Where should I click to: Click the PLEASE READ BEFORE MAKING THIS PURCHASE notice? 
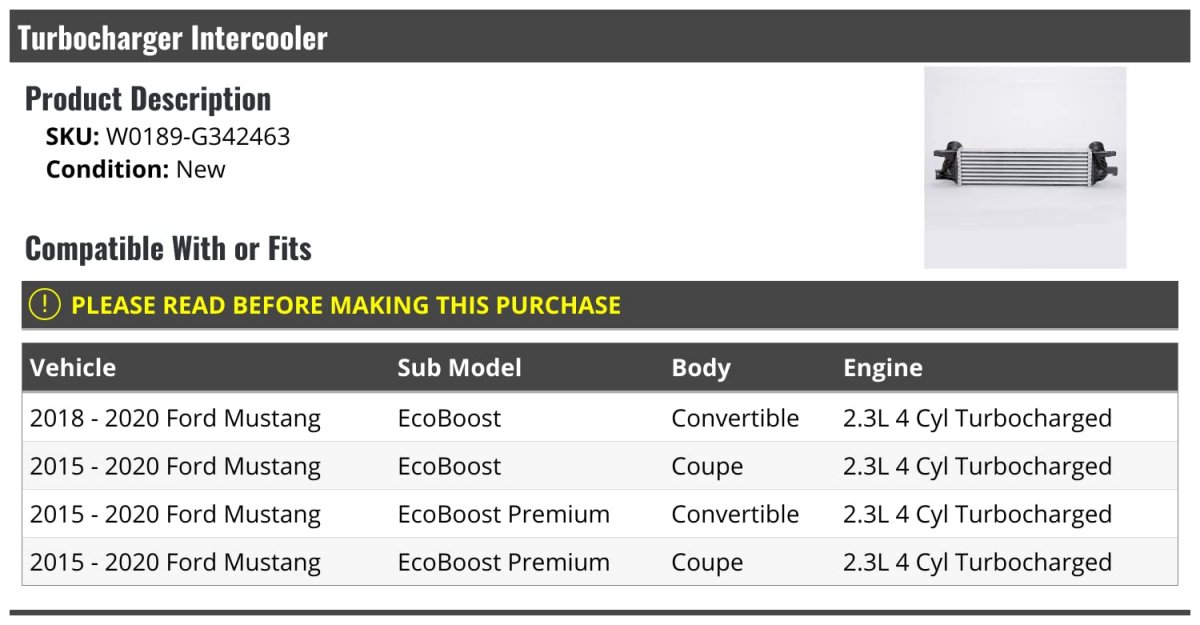346,305
